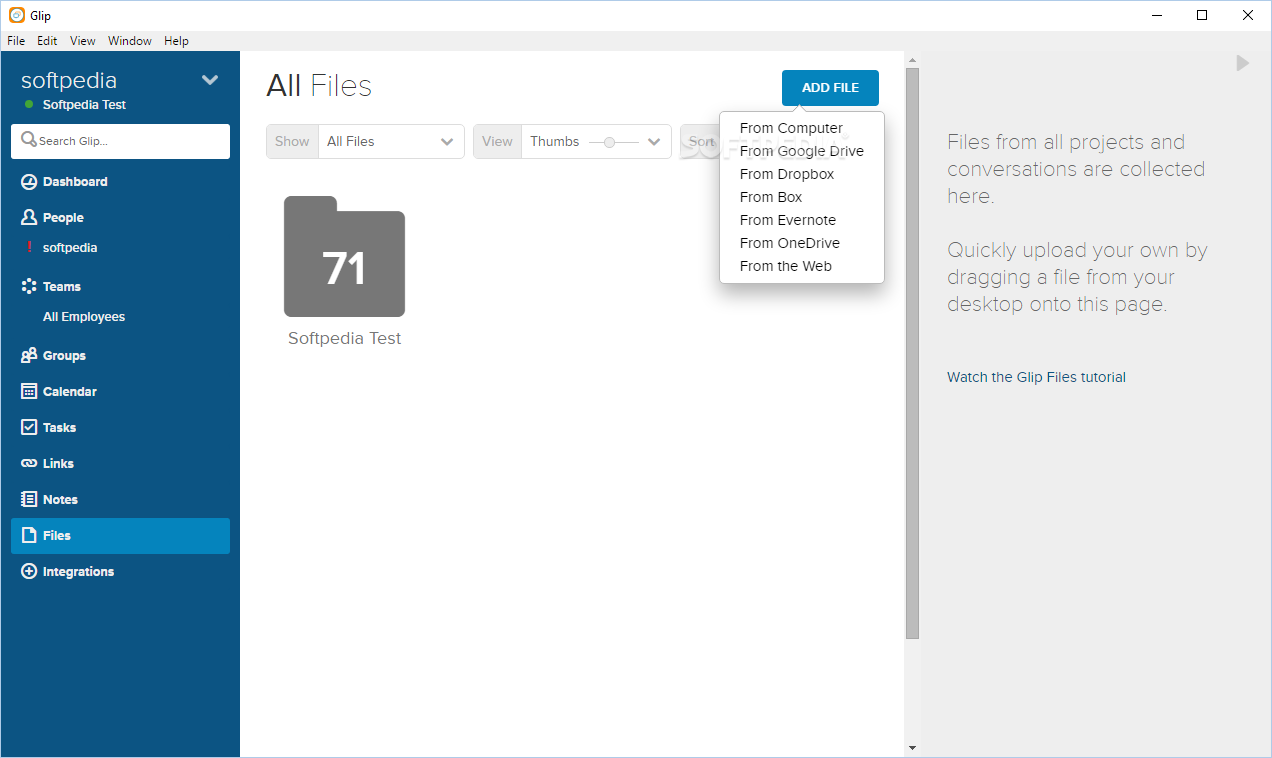Click the People person icon
Screen dimensions: 1272x758
[29, 217]
